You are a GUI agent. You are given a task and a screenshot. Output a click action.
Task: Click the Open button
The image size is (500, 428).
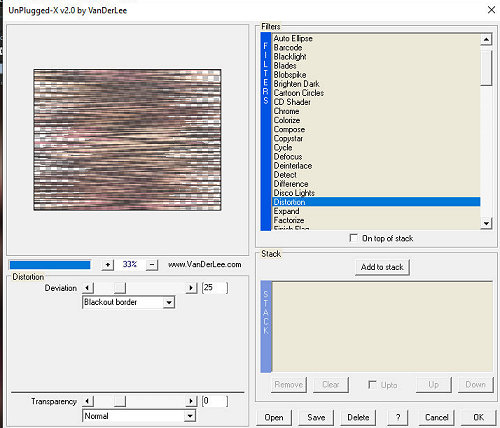(x=274, y=417)
